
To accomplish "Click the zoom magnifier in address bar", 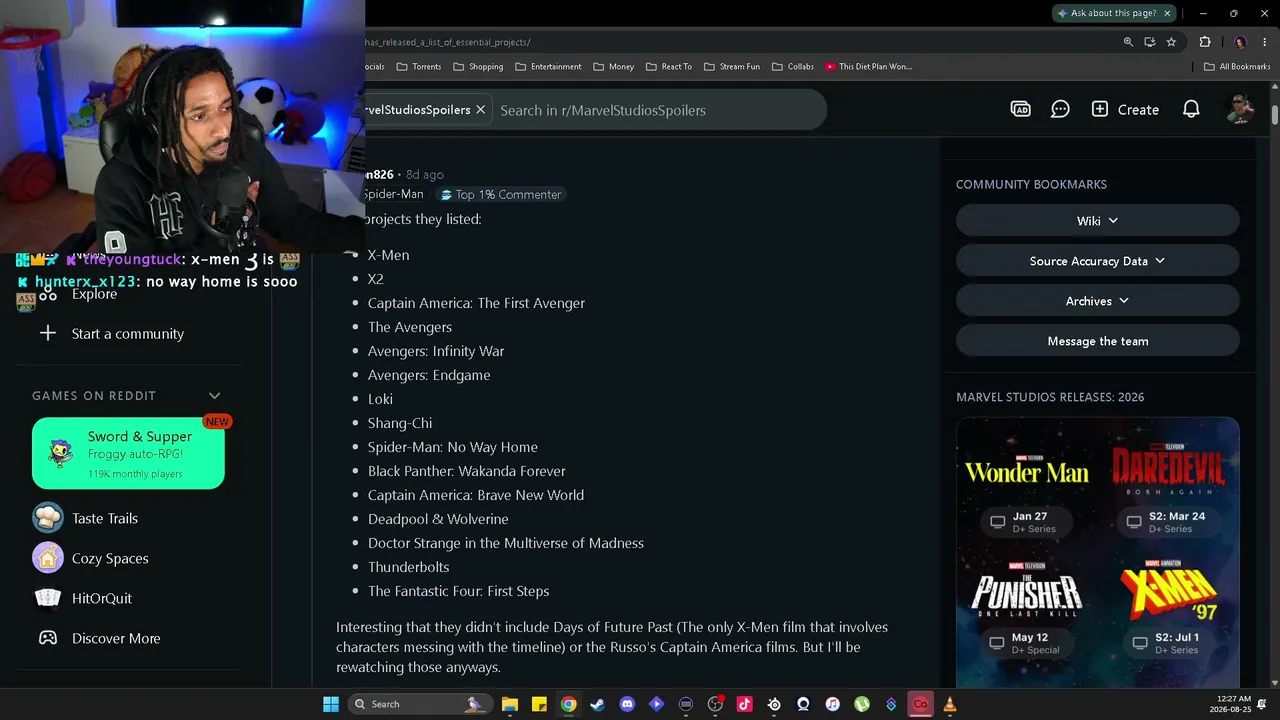I will 1128,42.
